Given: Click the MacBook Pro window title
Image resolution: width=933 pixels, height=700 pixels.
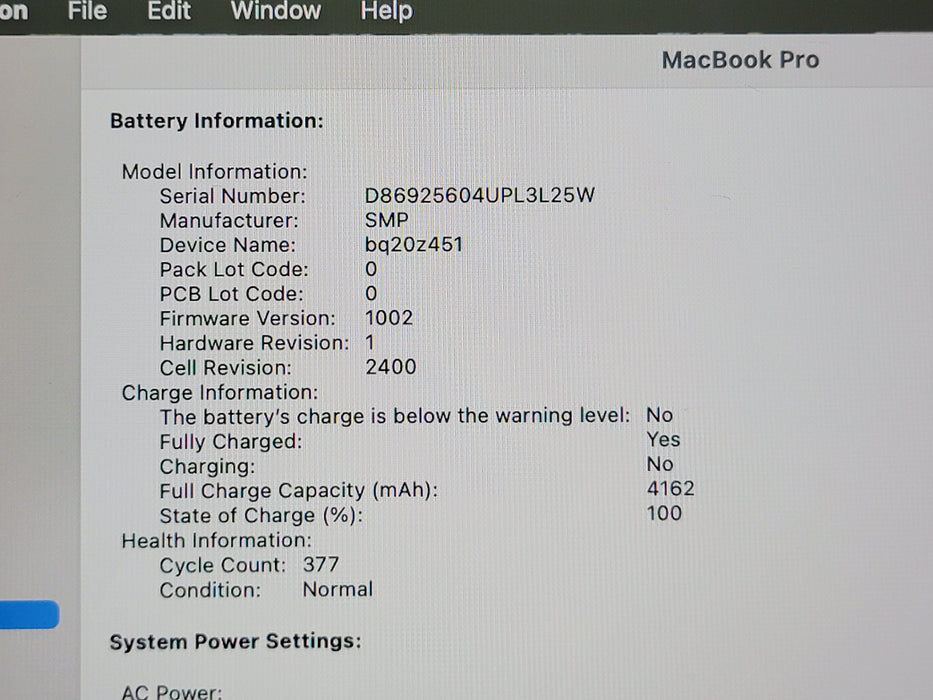Looking at the screenshot, I should [x=740, y=60].
